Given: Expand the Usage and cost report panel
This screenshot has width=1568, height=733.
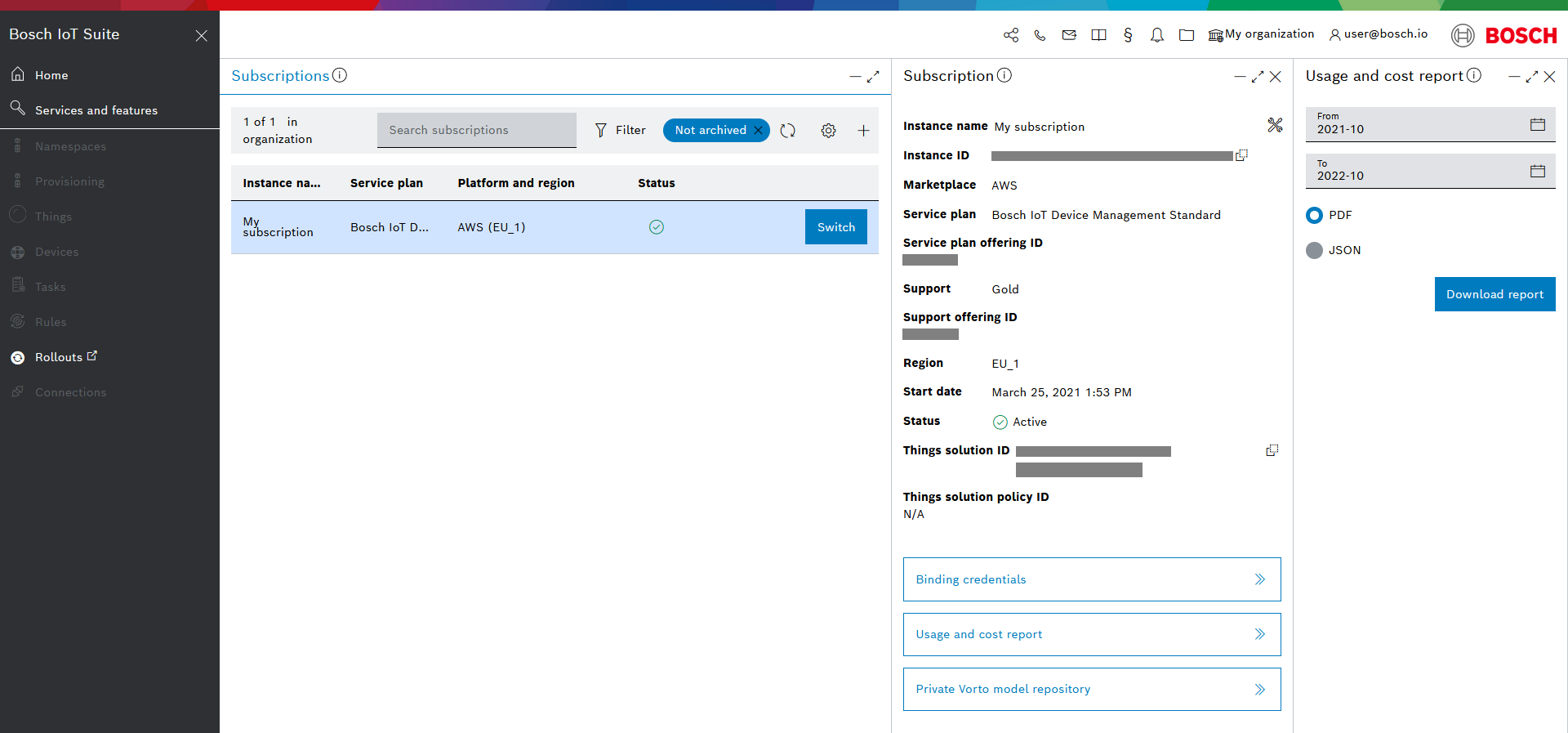Looking at the screenshot, I should (x=1532, y=77).
